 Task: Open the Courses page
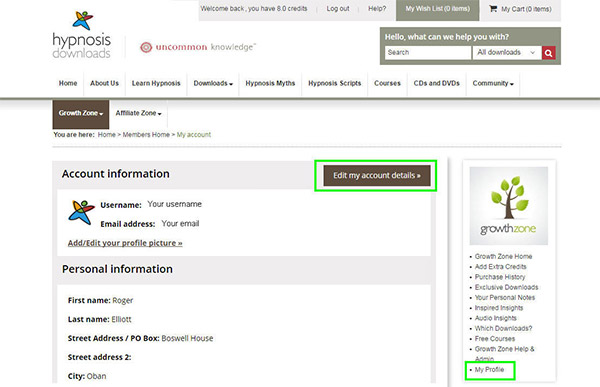(x=387, y=83)
